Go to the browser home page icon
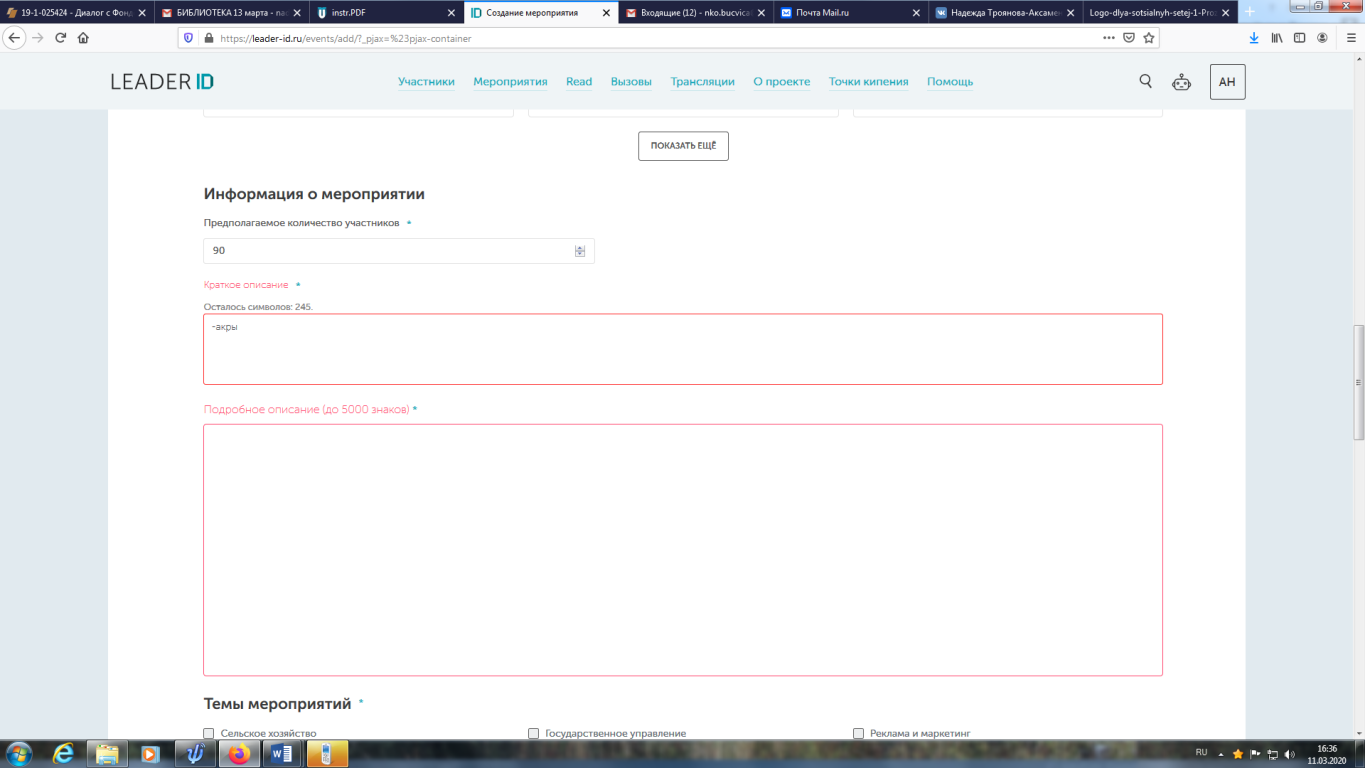Image resolution: width=1365 pixels, height=768 pixels. coord(83,38)
